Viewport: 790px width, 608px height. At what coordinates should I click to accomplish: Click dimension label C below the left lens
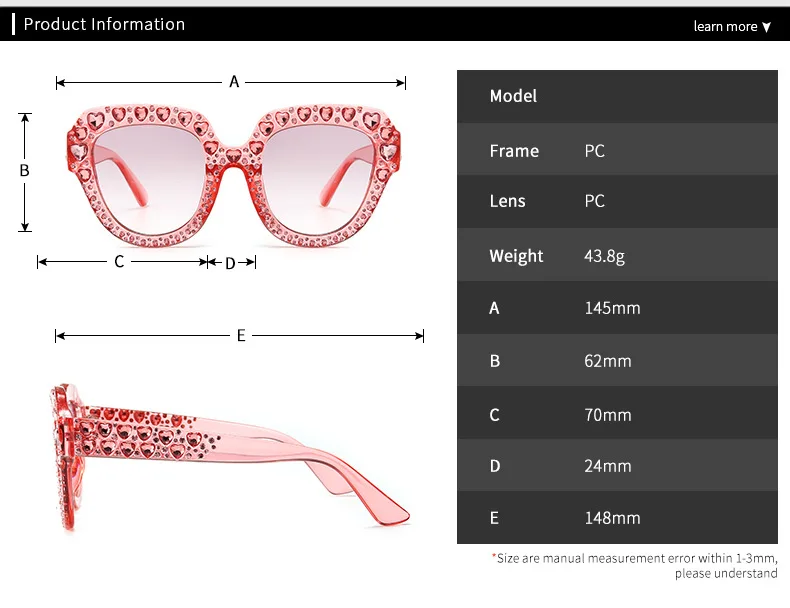click(x=119, y=261)
